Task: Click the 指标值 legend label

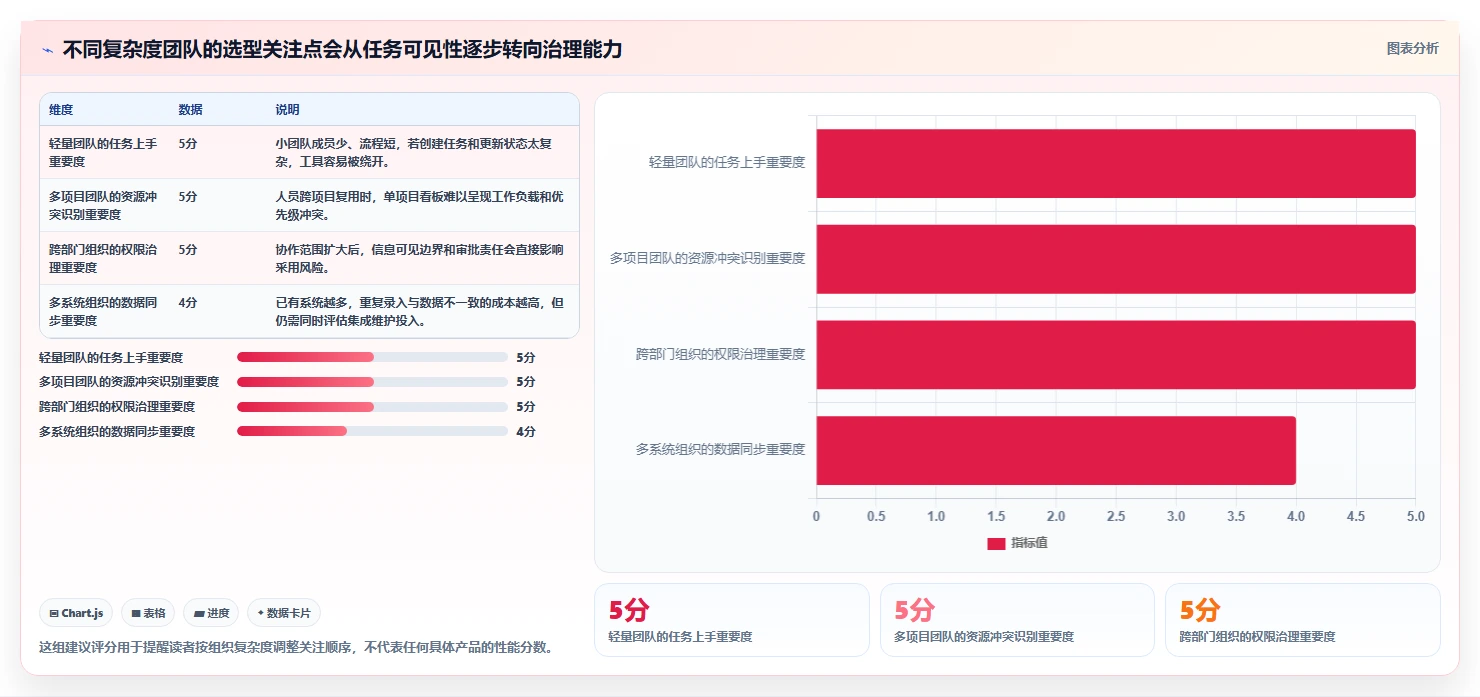Action: (1029, 543)
